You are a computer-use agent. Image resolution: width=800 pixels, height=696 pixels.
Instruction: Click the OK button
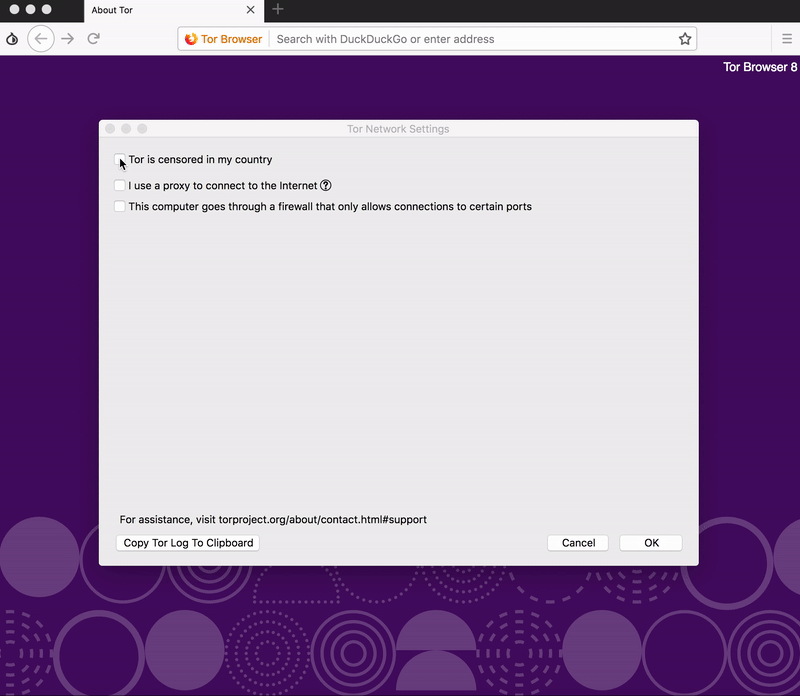pyautogui.click(x=650, y=542)
